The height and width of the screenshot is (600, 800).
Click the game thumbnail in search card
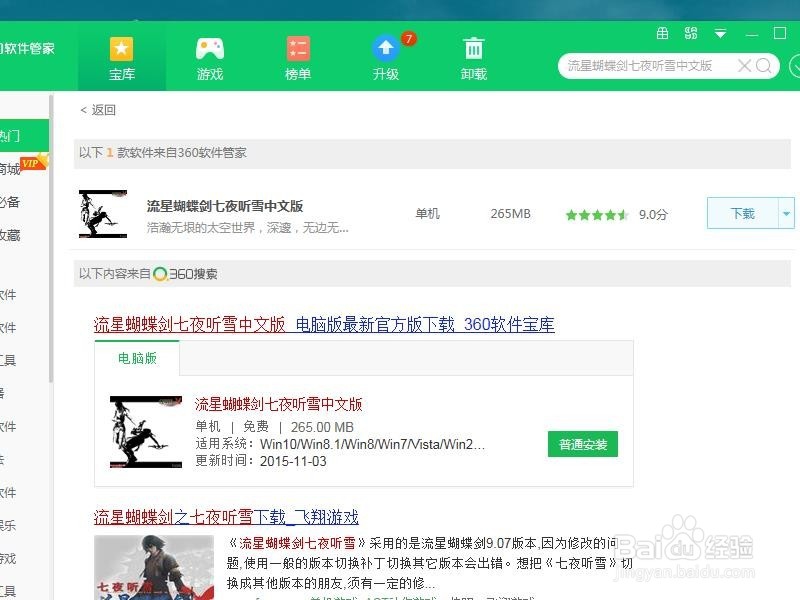(146, 432)
